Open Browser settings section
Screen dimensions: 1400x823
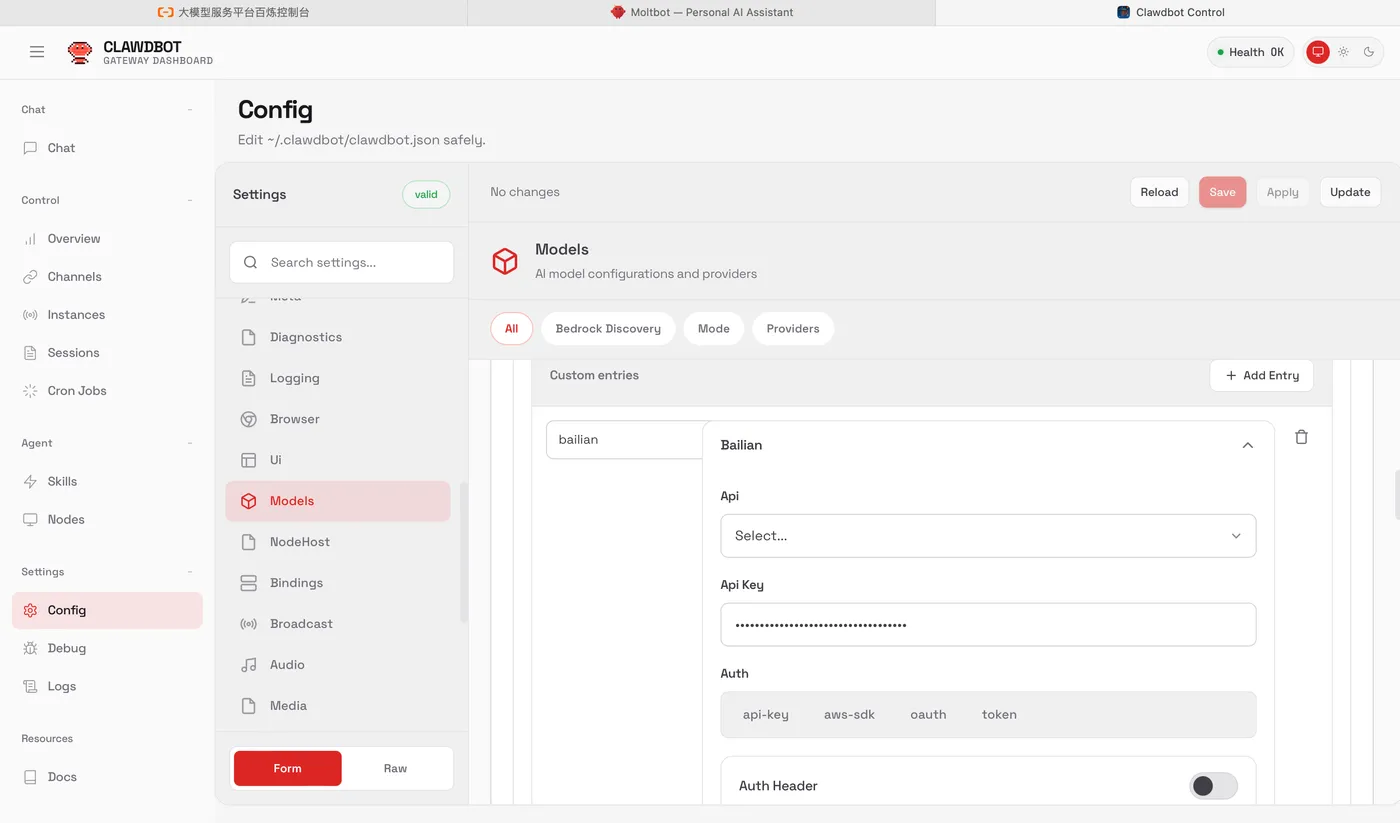coord(294,419)
